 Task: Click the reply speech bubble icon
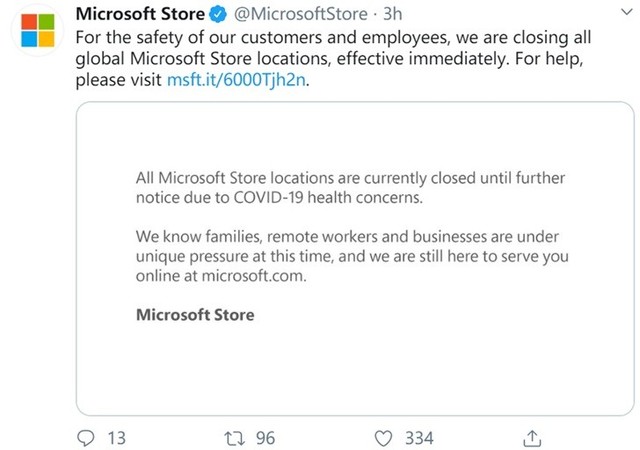click(86, 438)
